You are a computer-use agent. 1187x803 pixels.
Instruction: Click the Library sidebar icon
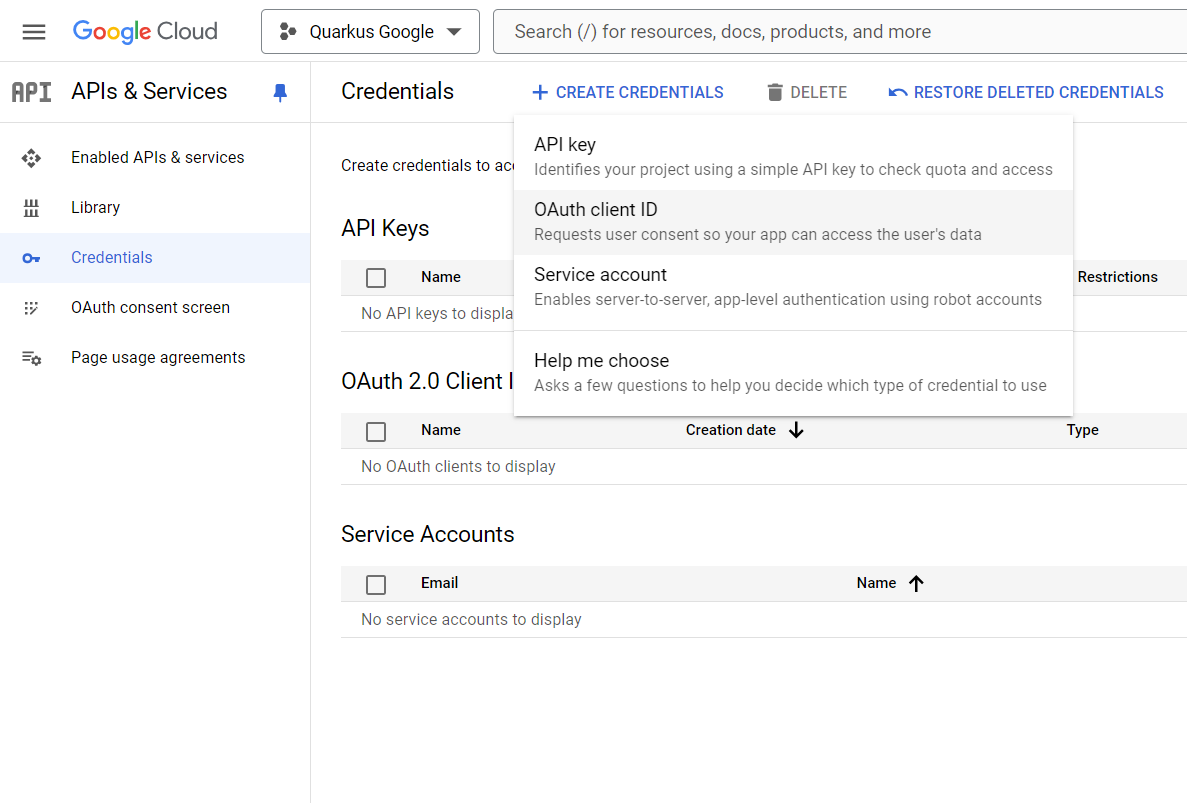click(31, 208)
